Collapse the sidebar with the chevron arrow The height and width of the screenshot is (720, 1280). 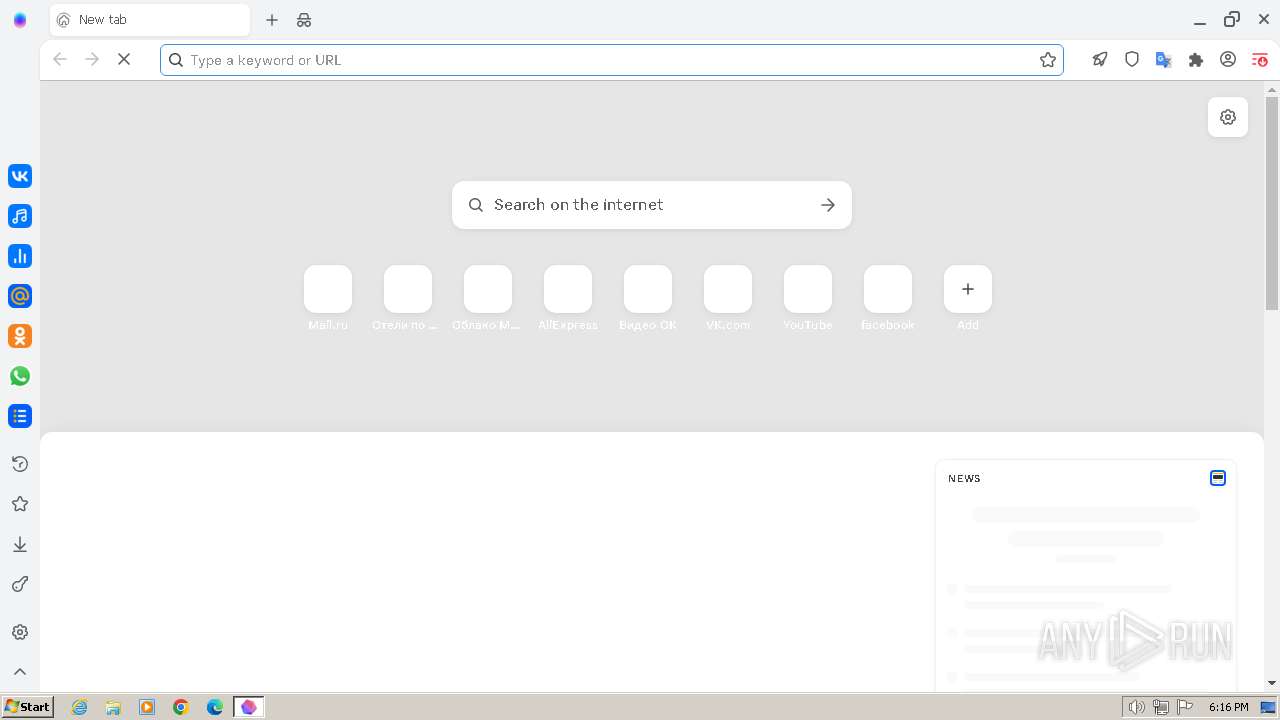20,672
